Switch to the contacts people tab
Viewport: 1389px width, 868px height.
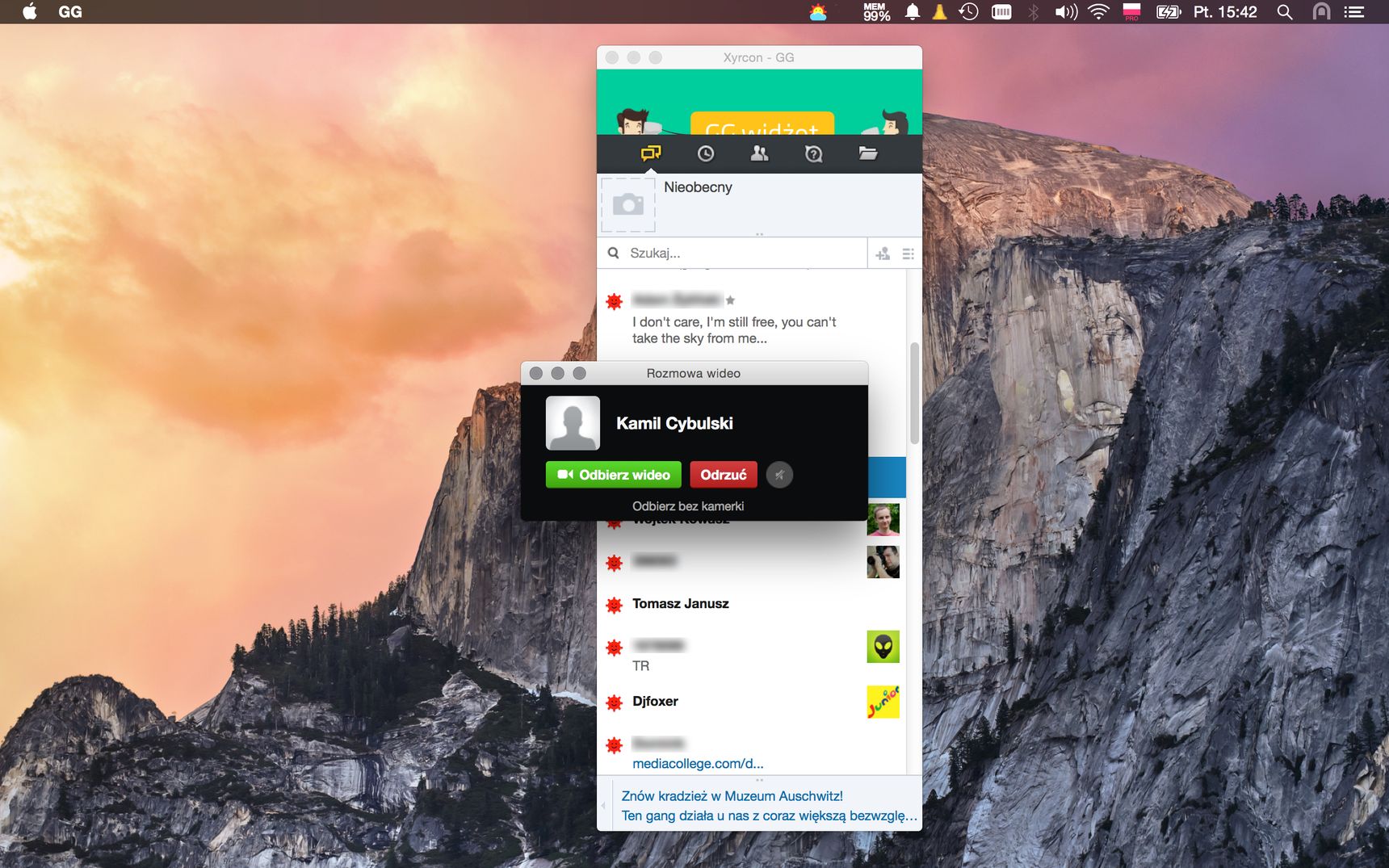click(759, 153)
